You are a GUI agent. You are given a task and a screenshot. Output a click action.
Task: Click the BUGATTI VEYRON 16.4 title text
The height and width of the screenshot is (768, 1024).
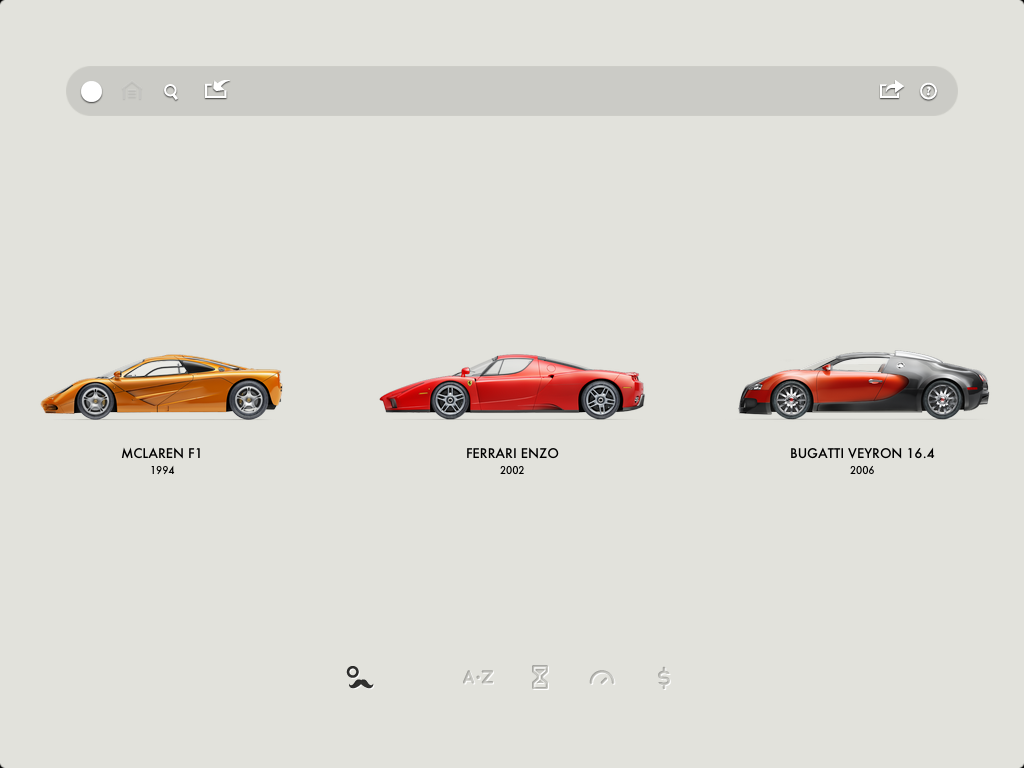click(x=862, y=453)
